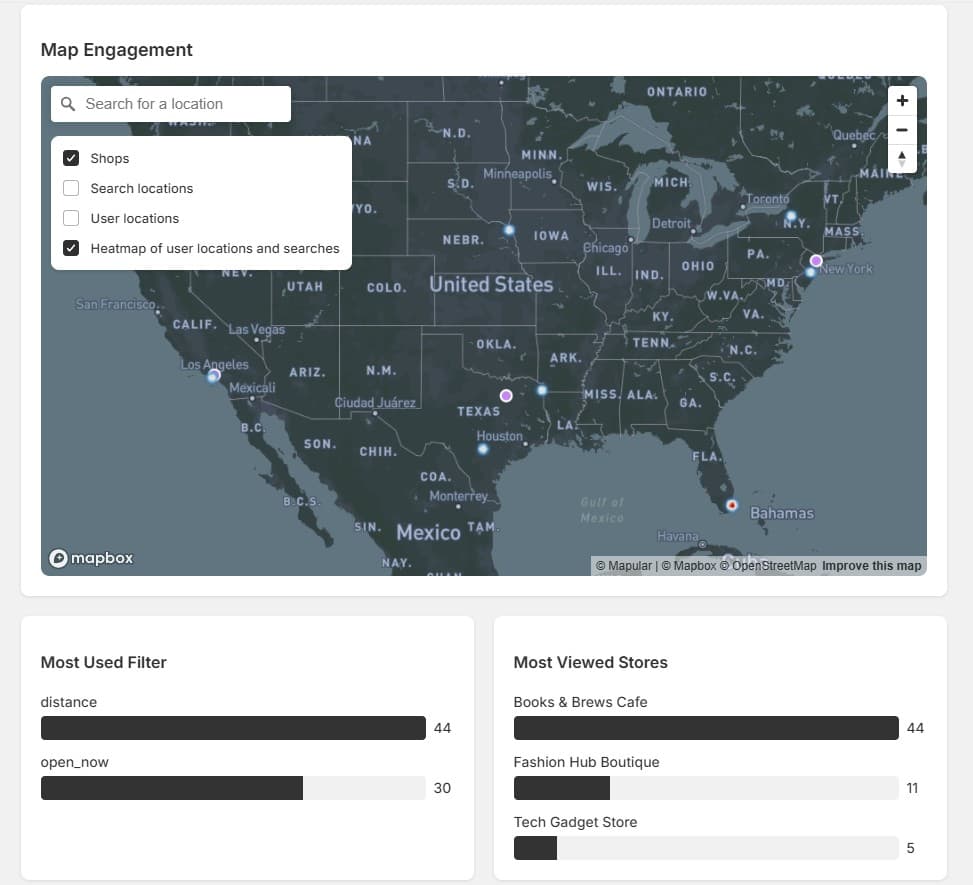973x885 pixels.
Task: Click the zoom out control on the map
Action: (901, 130)
